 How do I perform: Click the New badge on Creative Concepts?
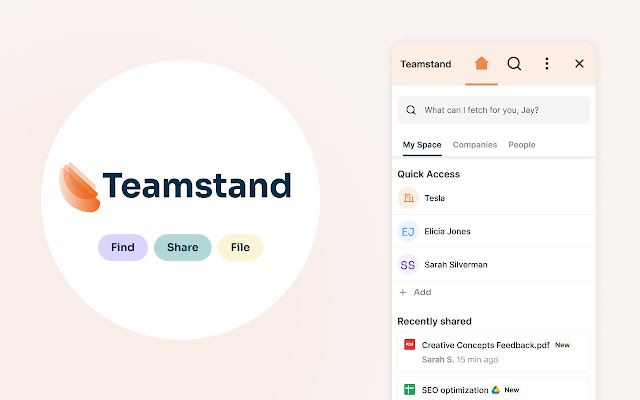[562, 345]
